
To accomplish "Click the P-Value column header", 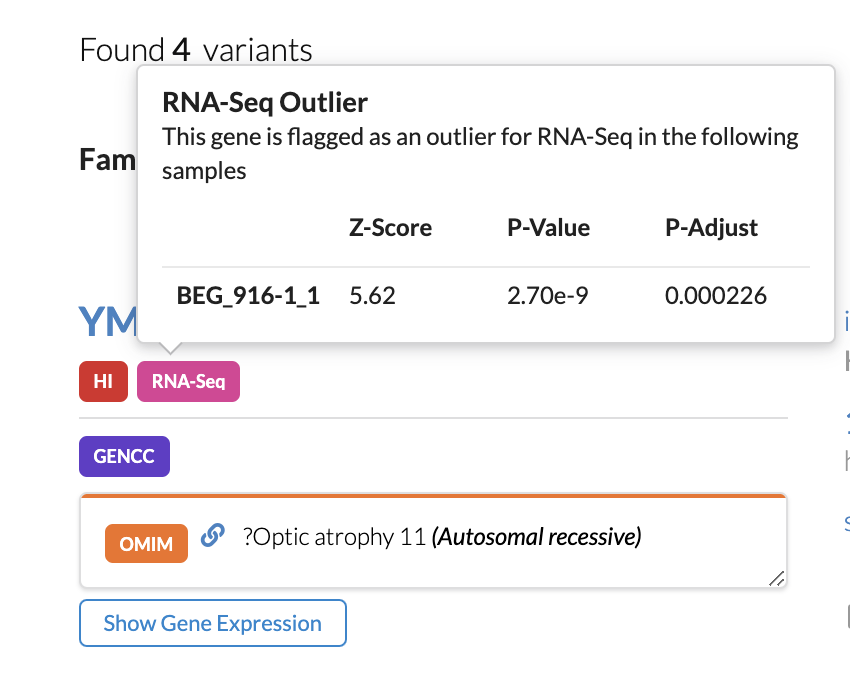I will coord(548,228).
